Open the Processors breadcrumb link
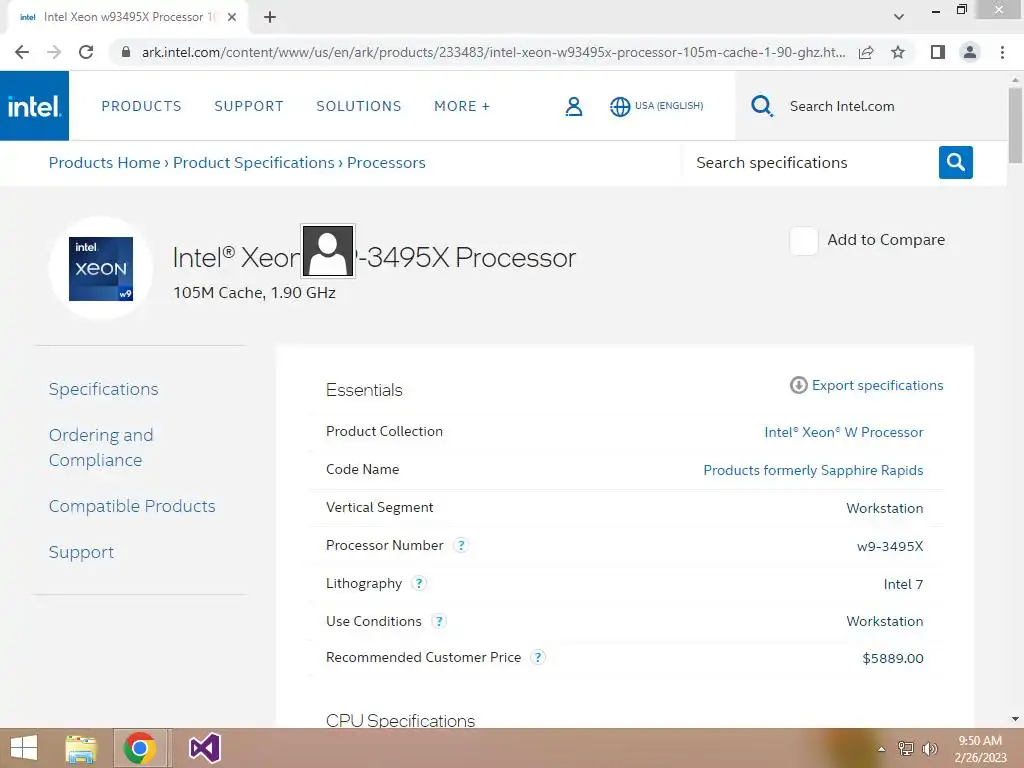Viewport: 1024px width, 768px height. click(386, 163)
